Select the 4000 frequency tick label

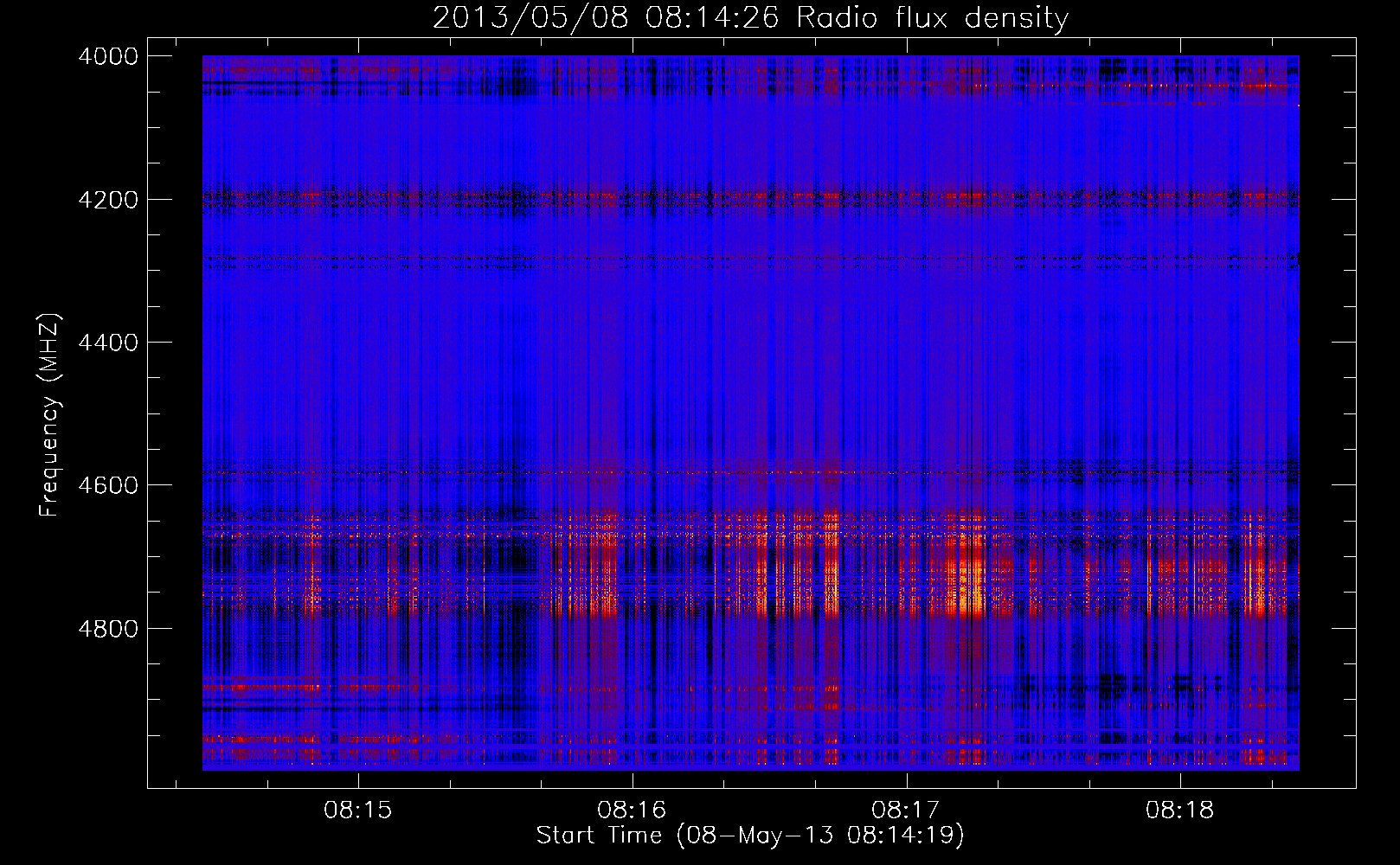click(x=108, y=56)
